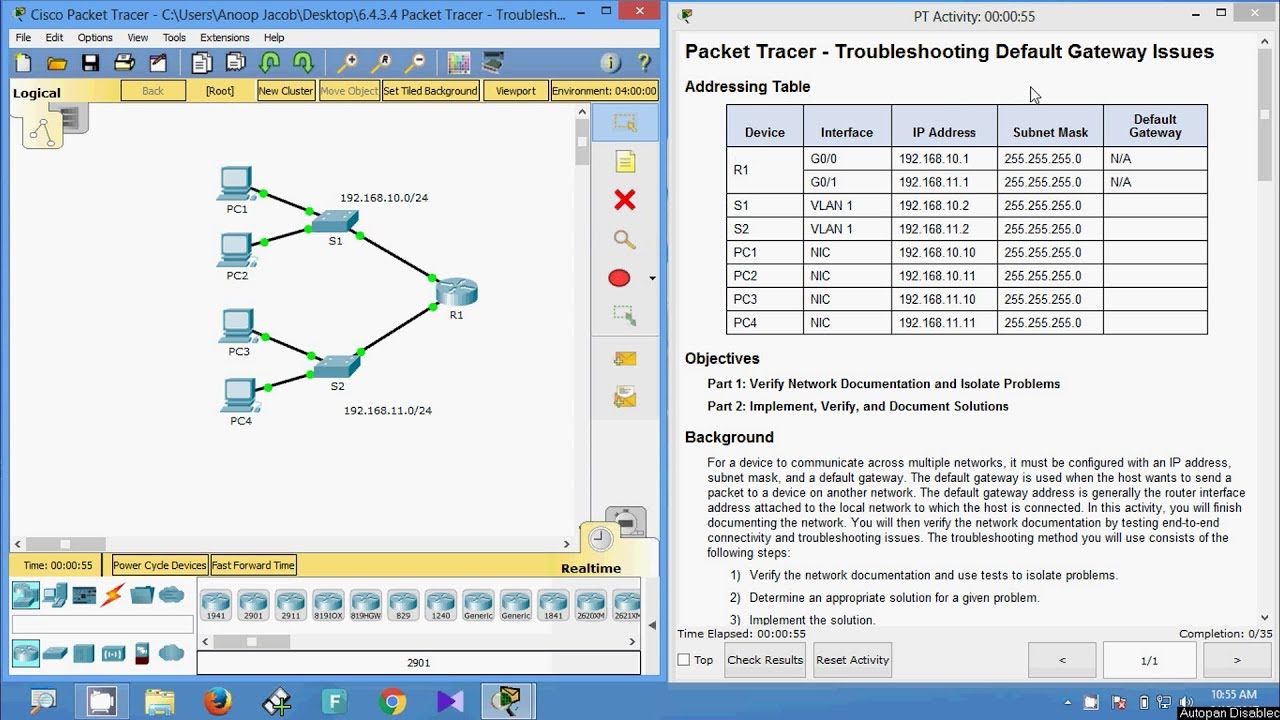Open the File menu
The height and width of the screenshot is (720, 1280).
point(23,38)
